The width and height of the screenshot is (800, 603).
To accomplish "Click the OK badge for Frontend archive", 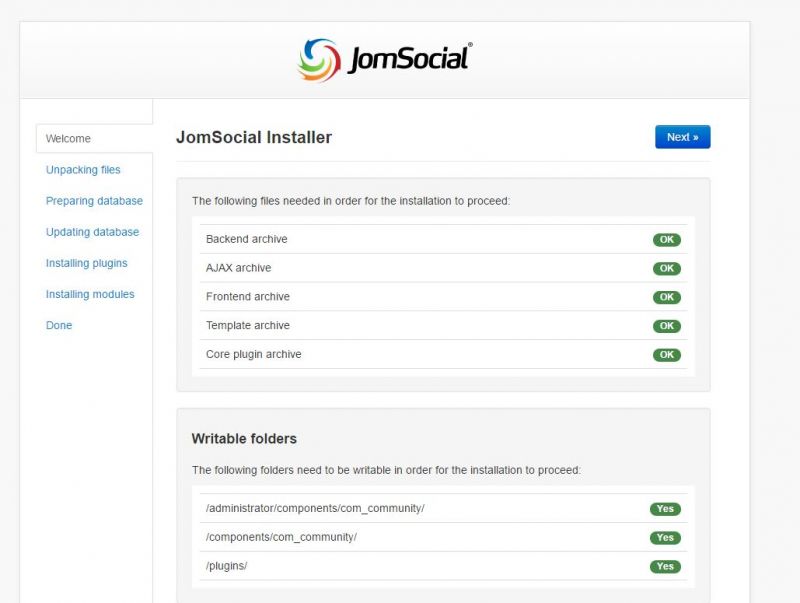I will click(x=667, y=297).
